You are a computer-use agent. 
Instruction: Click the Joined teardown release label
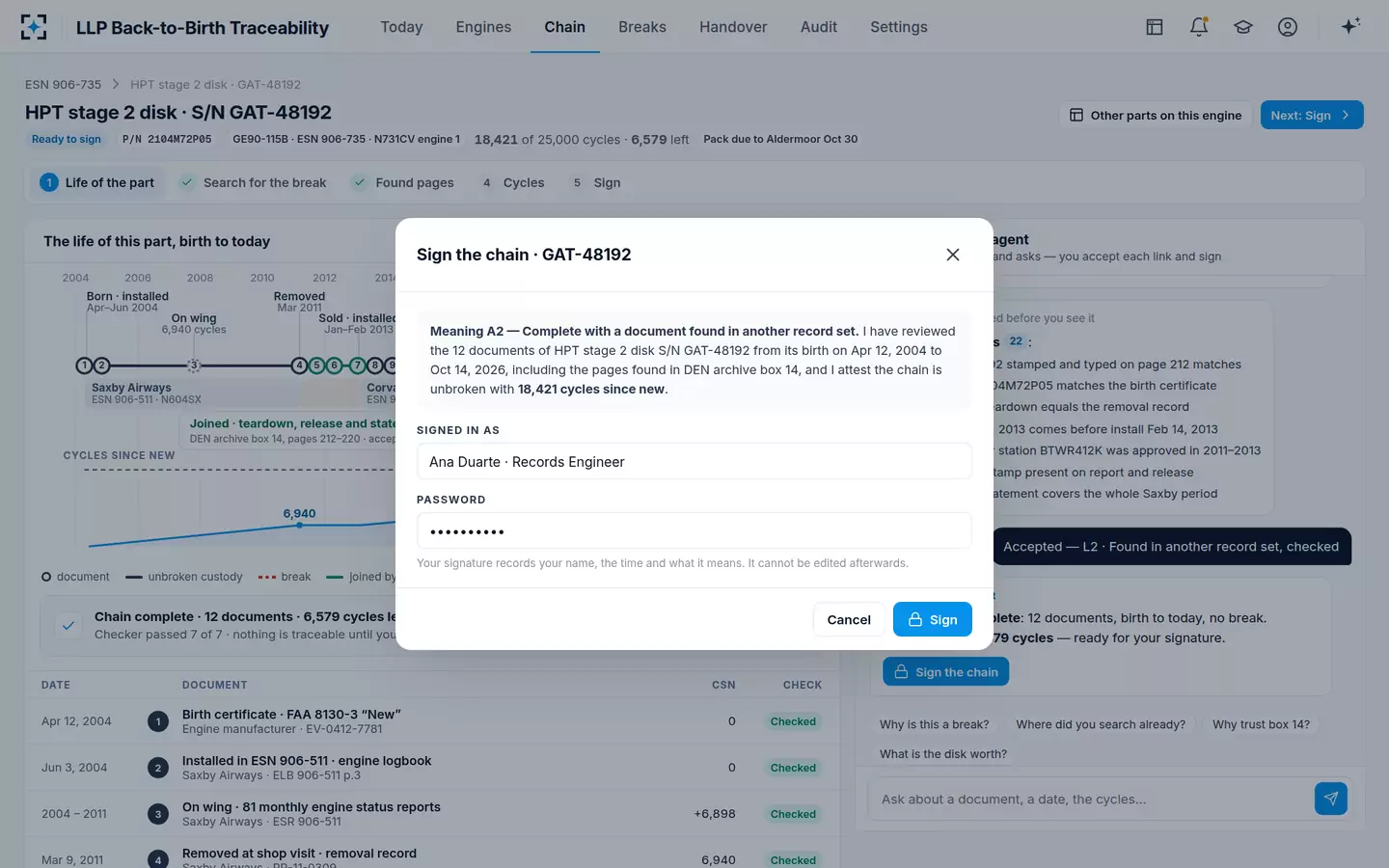click(292, 423)
